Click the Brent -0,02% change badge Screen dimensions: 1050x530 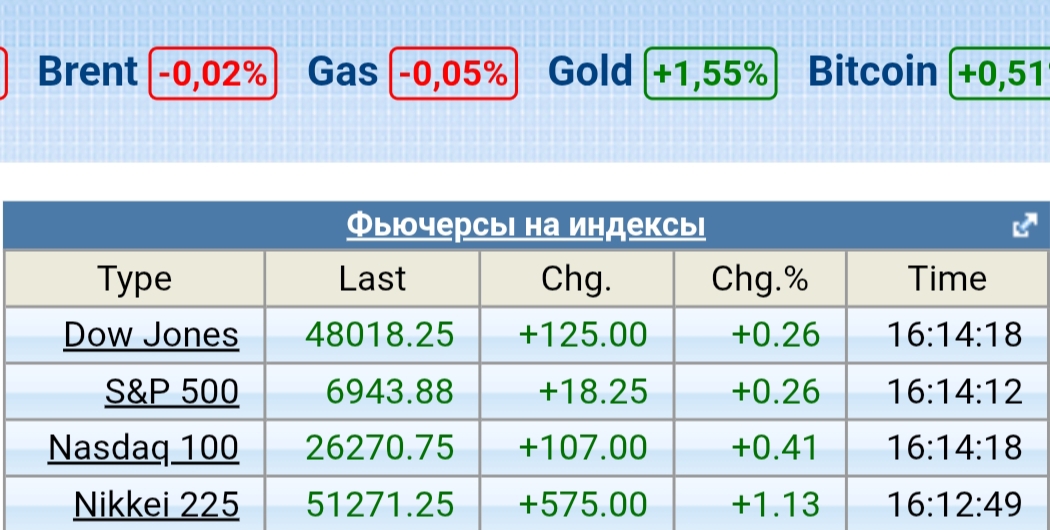[213, 73]
